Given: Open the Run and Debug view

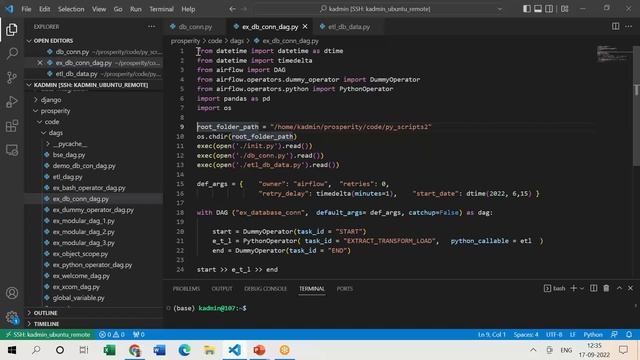Looking at the screenshot, I should coord(12,102).
